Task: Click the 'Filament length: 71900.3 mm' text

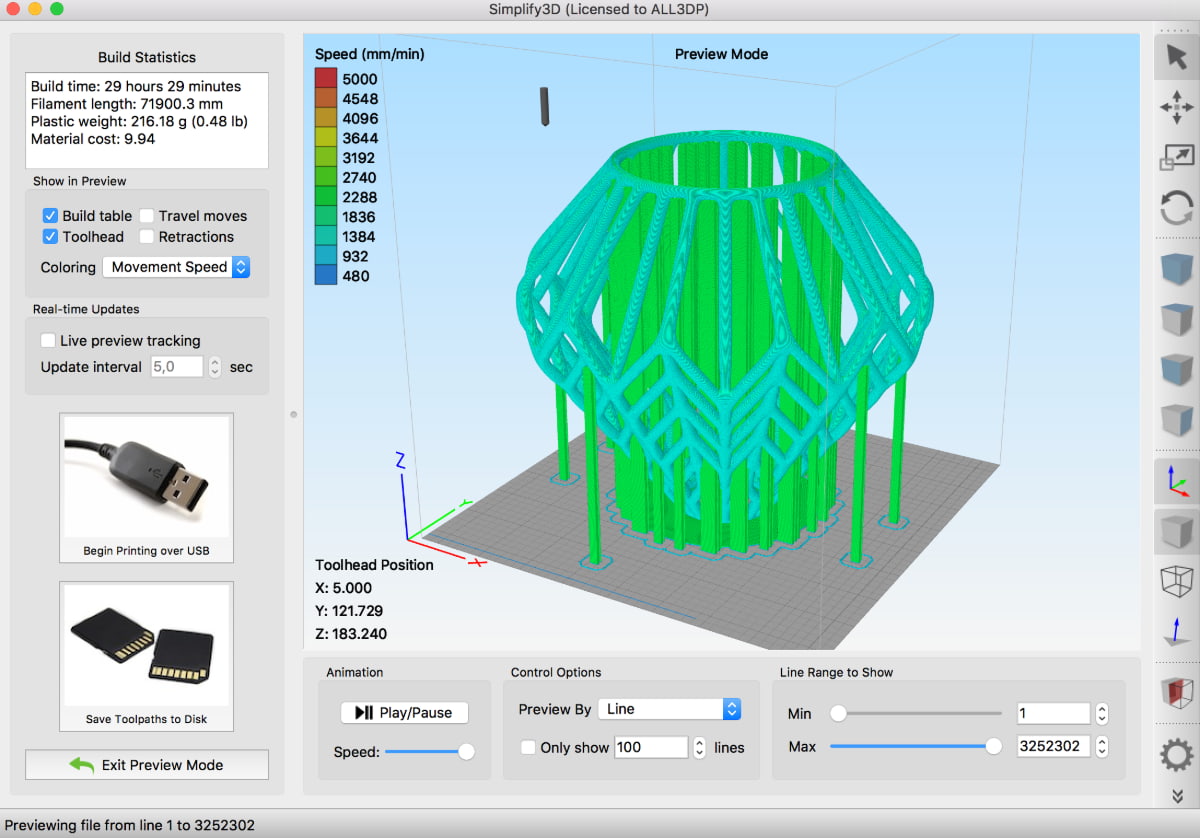Action: (x=127, y=104)
